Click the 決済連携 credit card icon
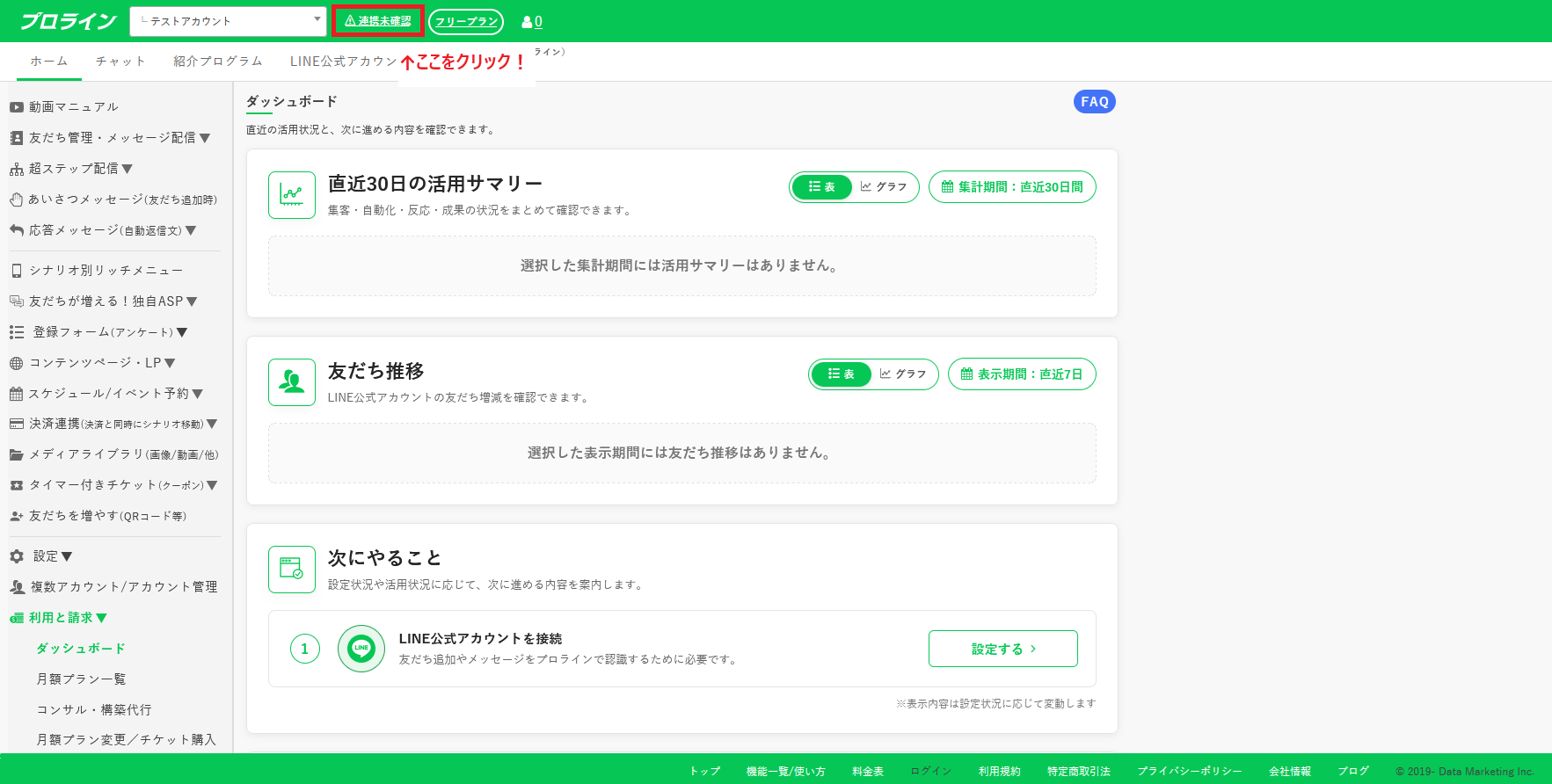Viewport: 1552px width, 784px height. (x=16, y=424)
